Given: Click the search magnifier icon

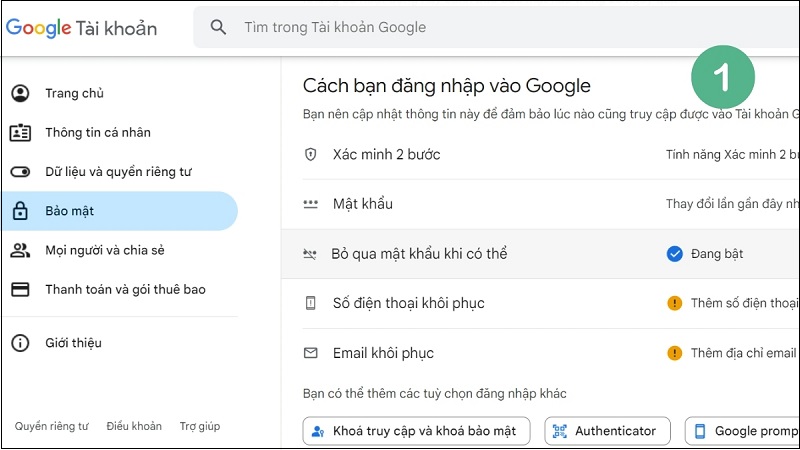Looking at the screenshot, I should tap(218, 27).
